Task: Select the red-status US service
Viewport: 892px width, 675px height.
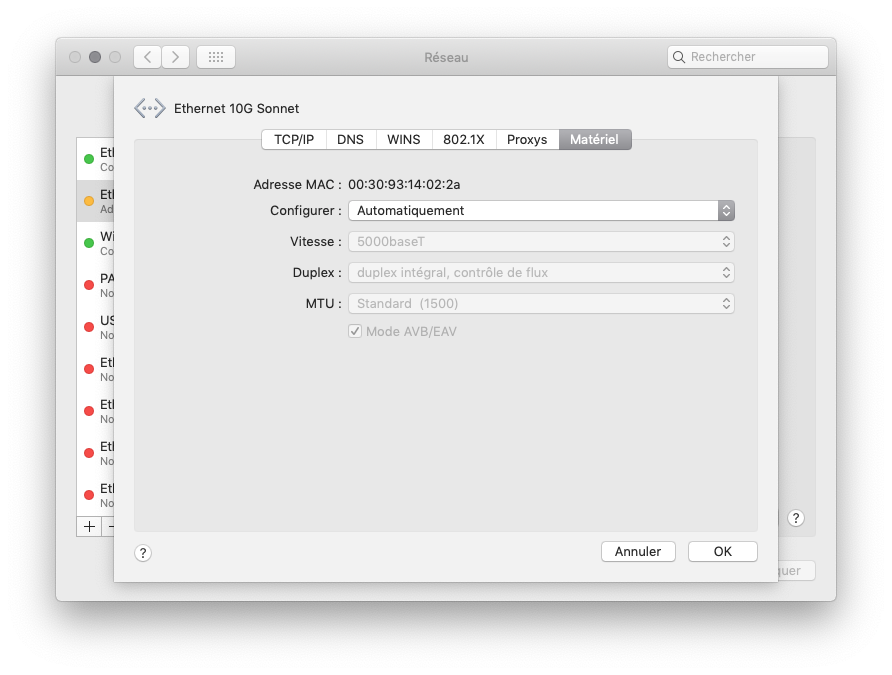Action: tap(96, 328)
